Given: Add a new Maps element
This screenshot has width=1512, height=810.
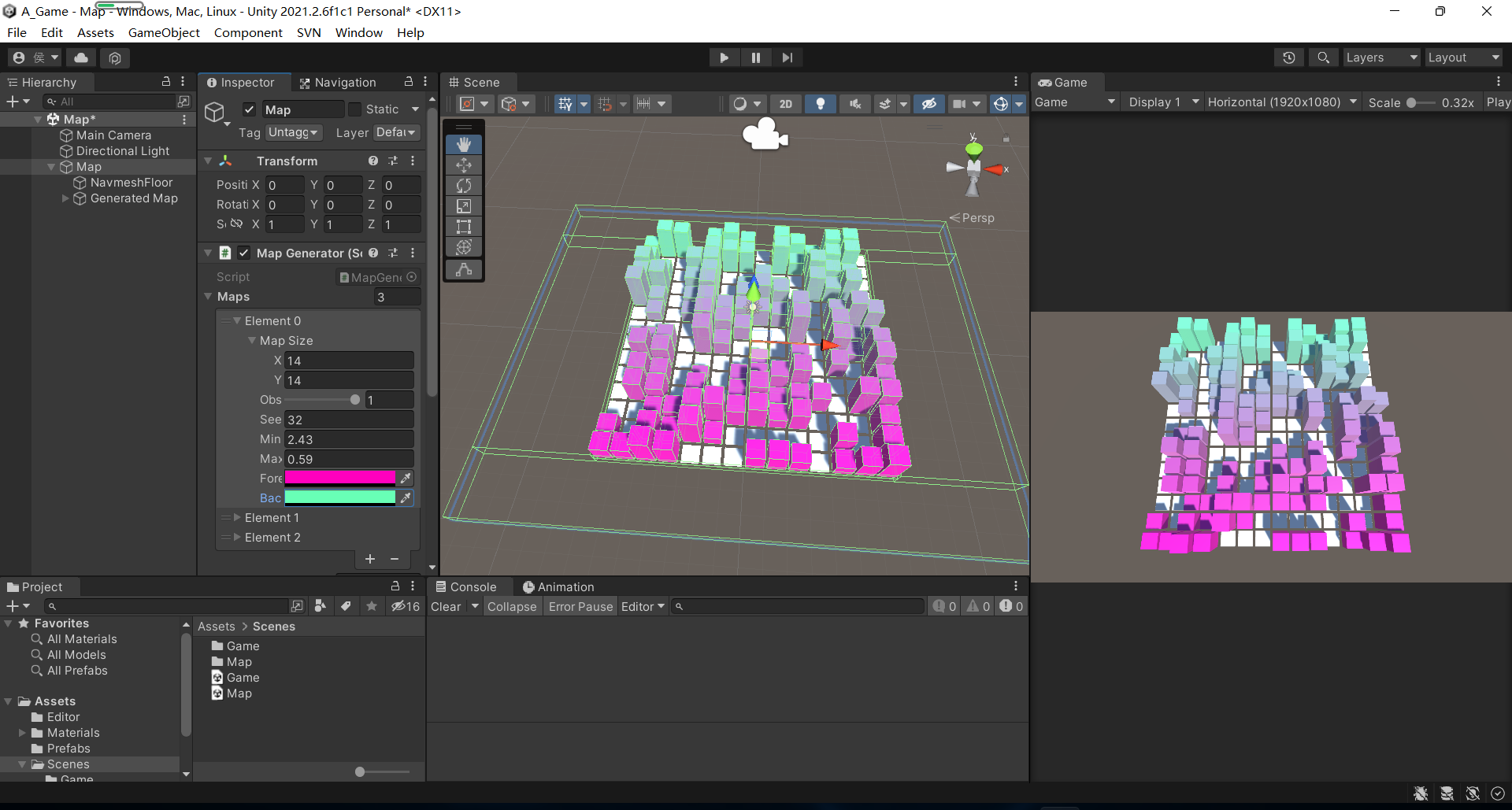Looking at the screenshot, I should [x=370, y=559].
